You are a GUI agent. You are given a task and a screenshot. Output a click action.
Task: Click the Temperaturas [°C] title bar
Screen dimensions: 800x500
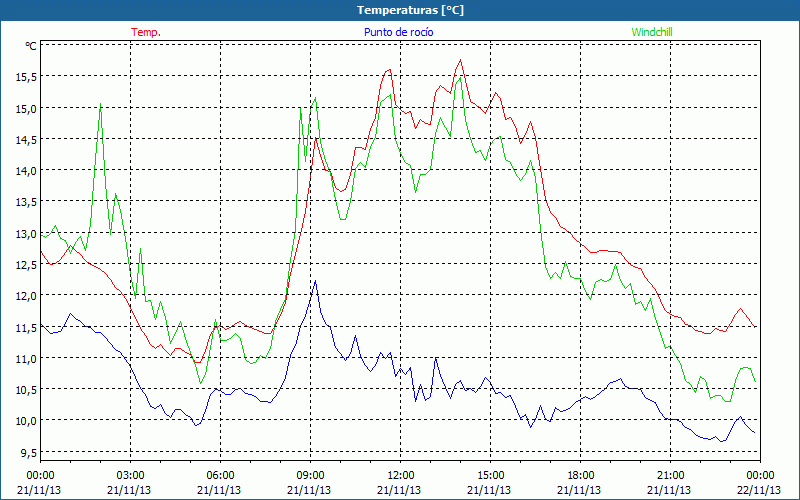(x=400, y=10)
